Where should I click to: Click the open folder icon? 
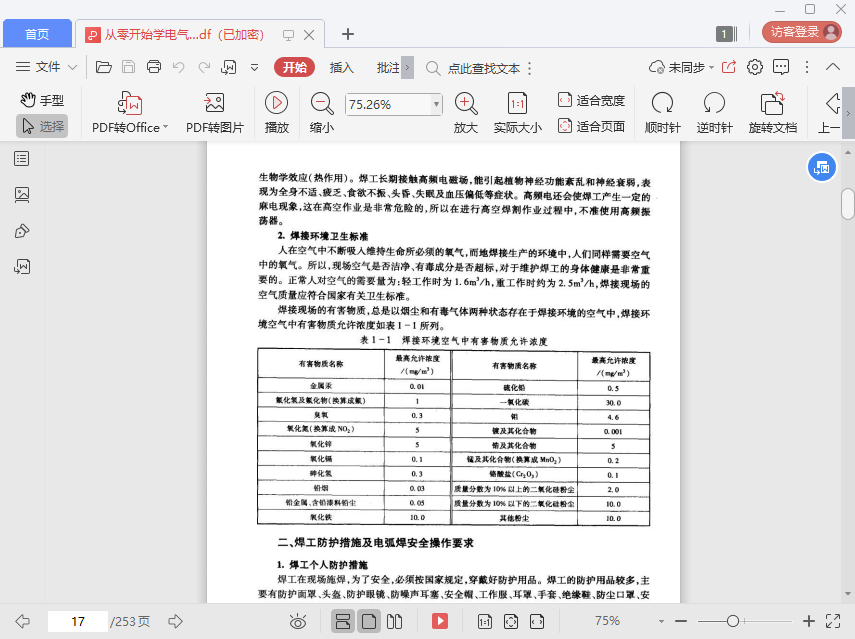(104, 67)
